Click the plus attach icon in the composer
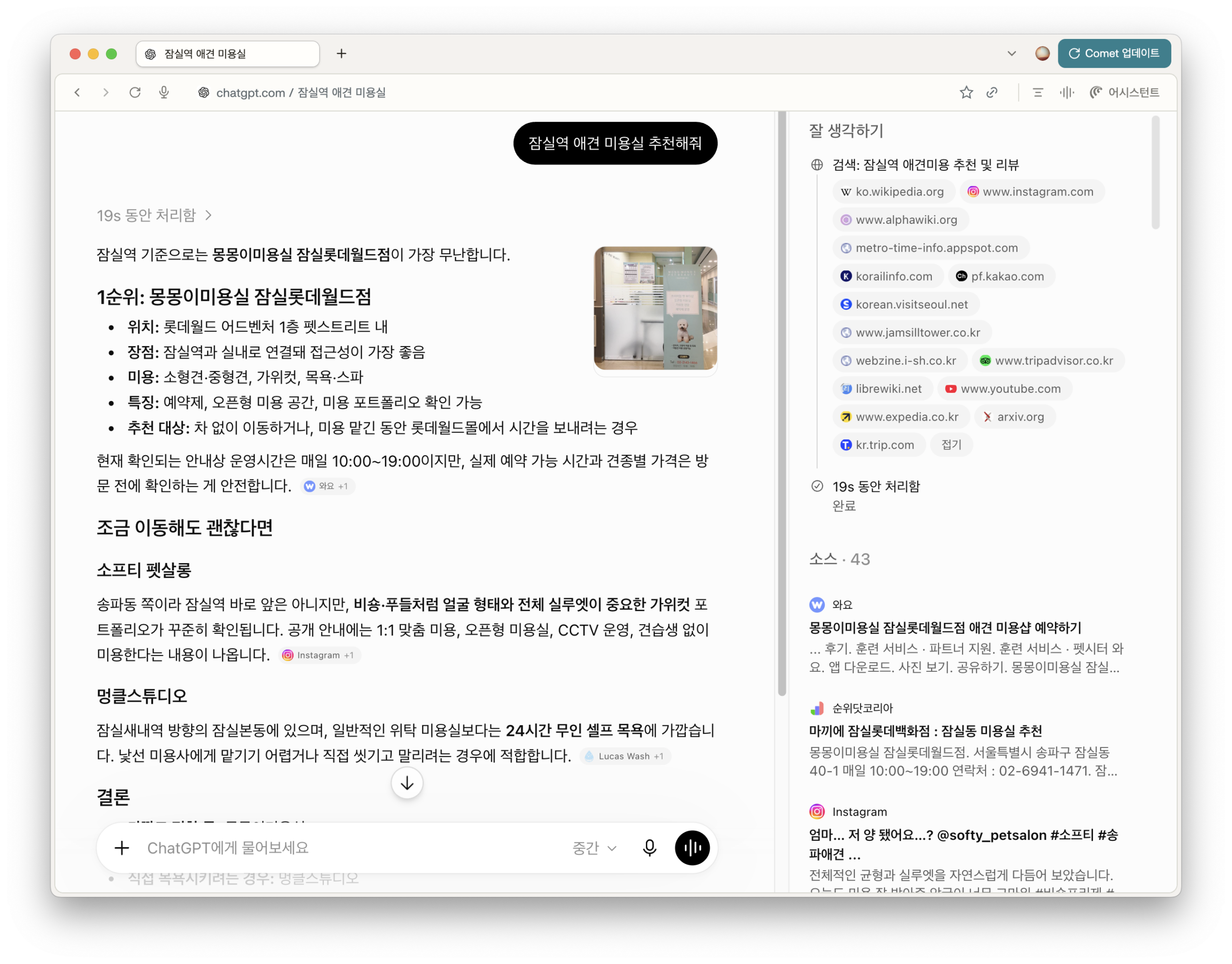Image resolution: width=1232 pixels, height=964 pixels. pos(122,848)
